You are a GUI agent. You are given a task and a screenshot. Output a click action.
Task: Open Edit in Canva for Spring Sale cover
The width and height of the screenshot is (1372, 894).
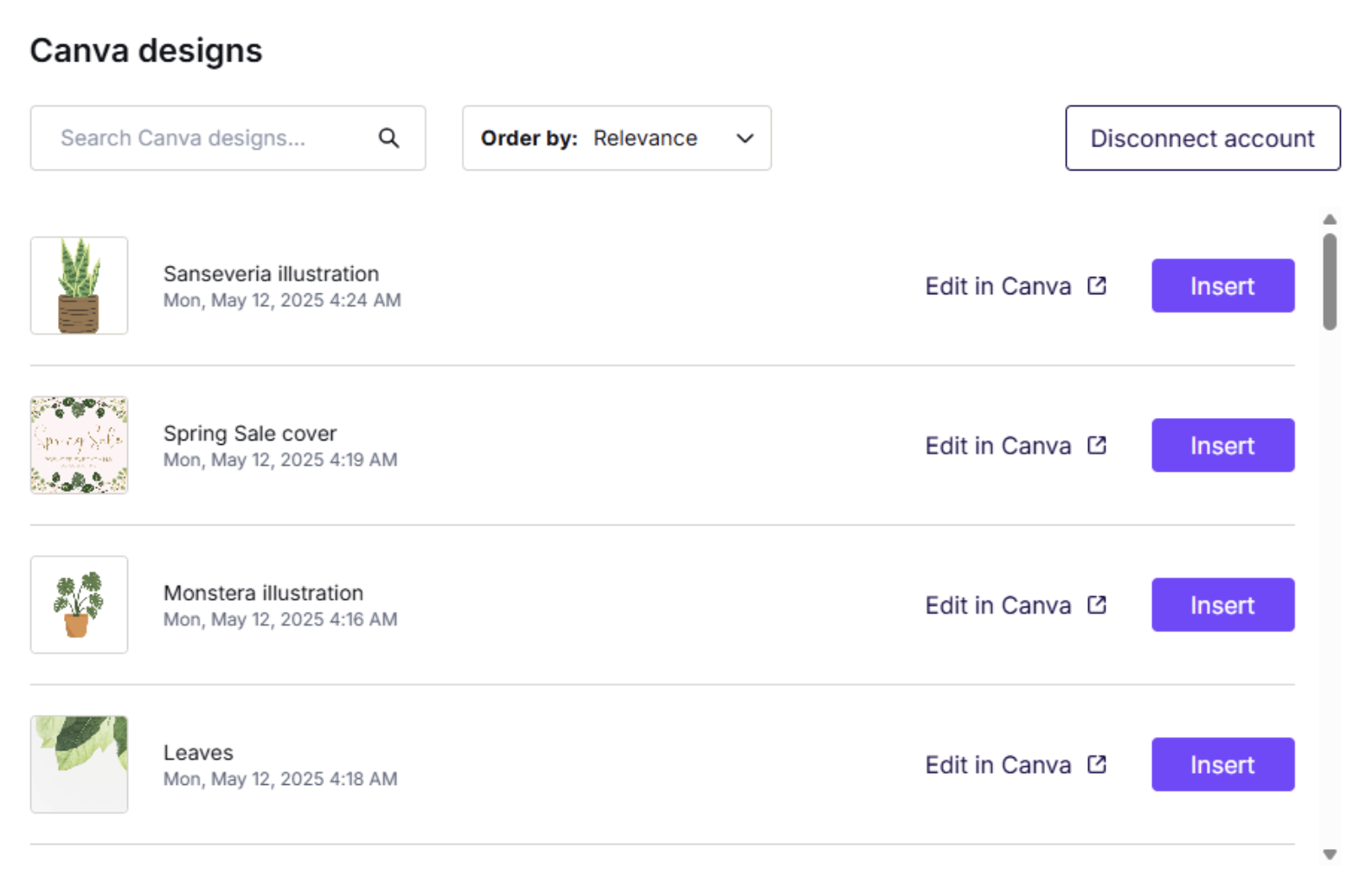pyautogui.click(x=1016, y=446)
